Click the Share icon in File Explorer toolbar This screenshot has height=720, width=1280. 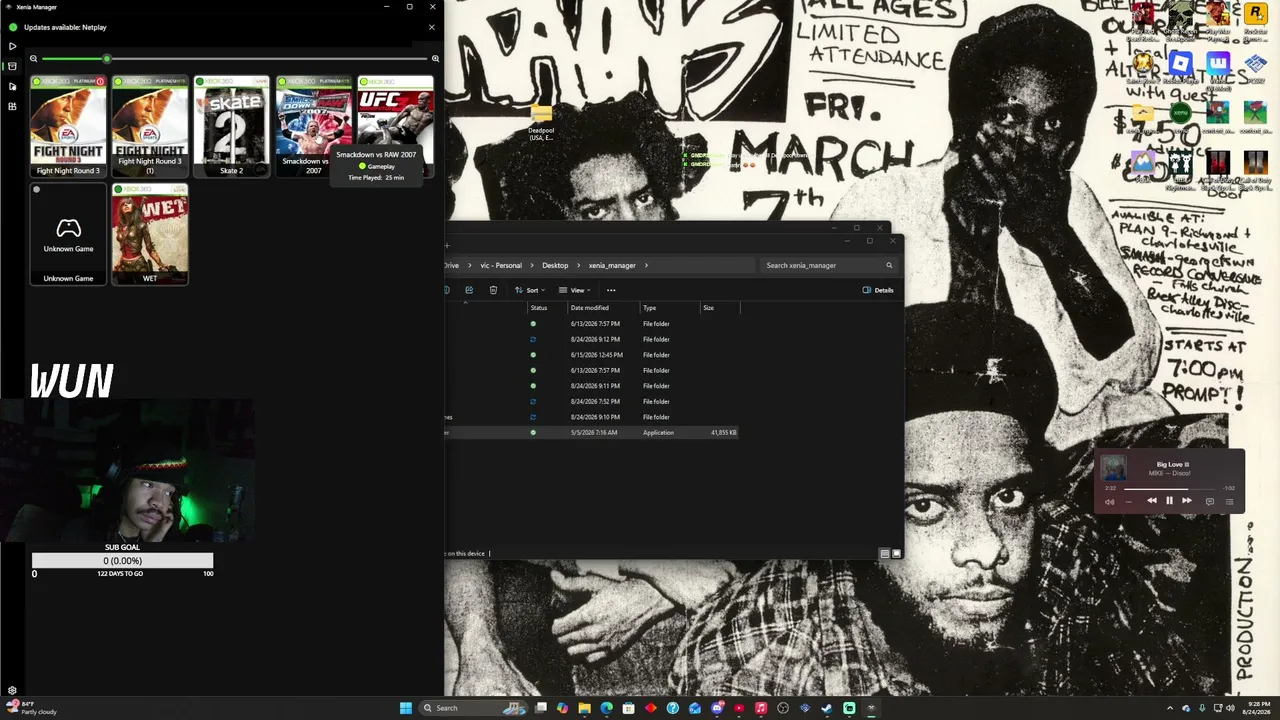[x=469, y=290]
